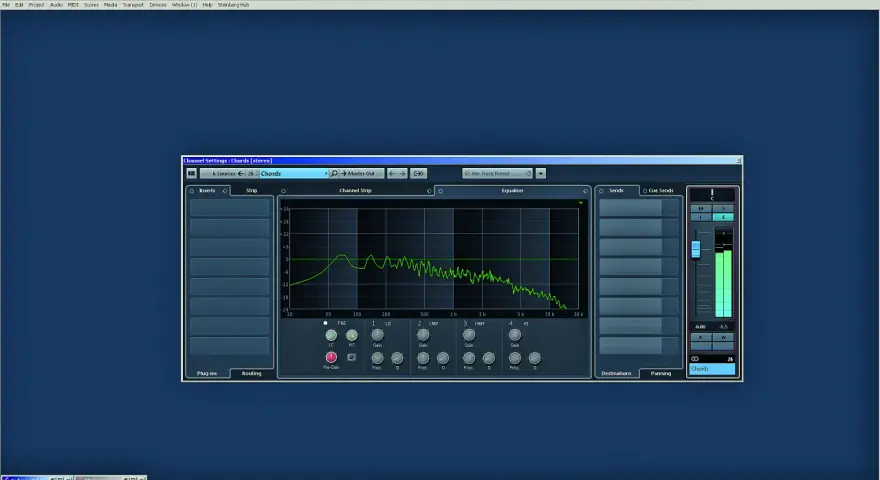
Task: Toggle Inserts bypass circle left of label
Action: point(192,191)
